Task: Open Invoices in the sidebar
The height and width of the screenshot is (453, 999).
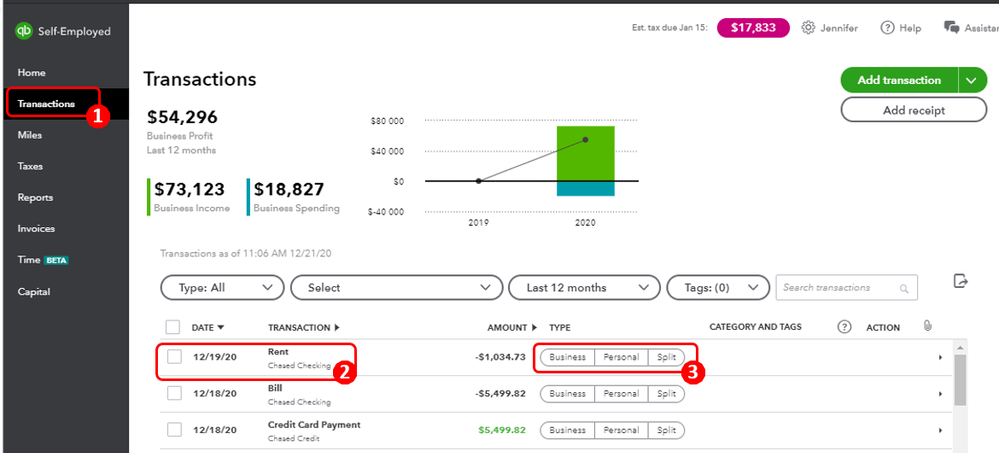Action: point(36,229)
